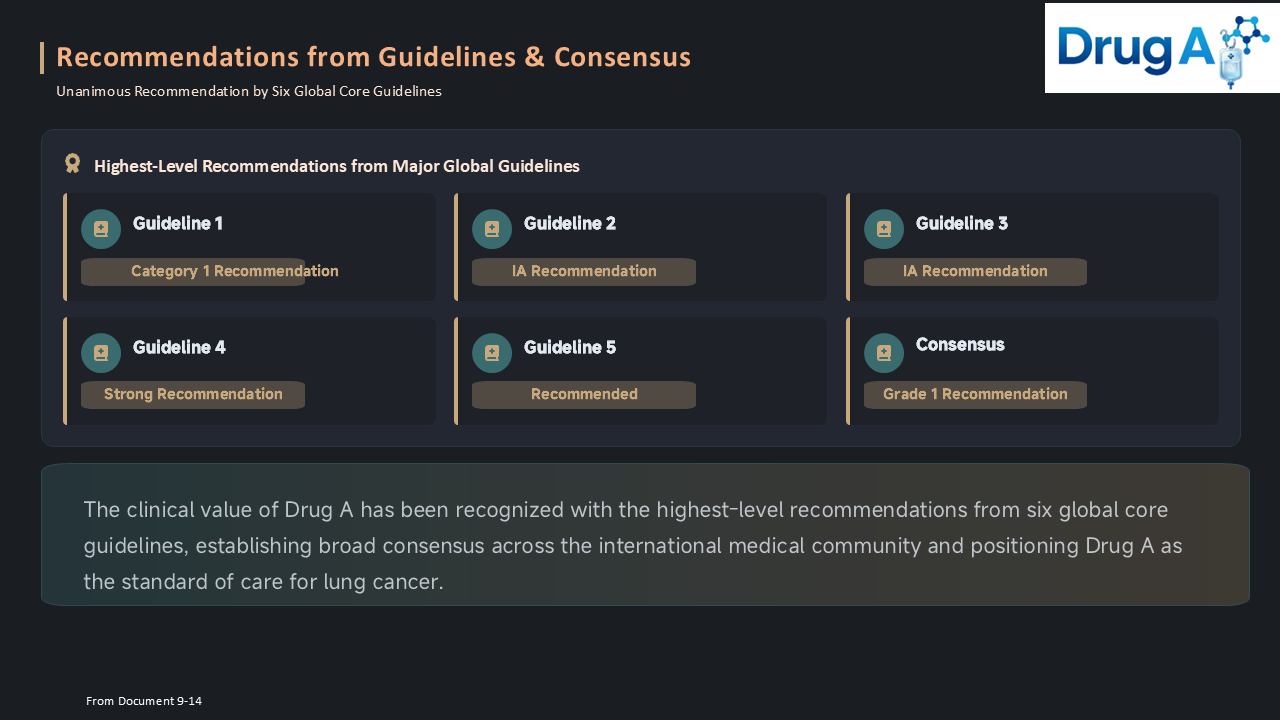Select the Grade 1 Recommendation badge
Viewport: 1280px width, 720px height.
(975, 395)
